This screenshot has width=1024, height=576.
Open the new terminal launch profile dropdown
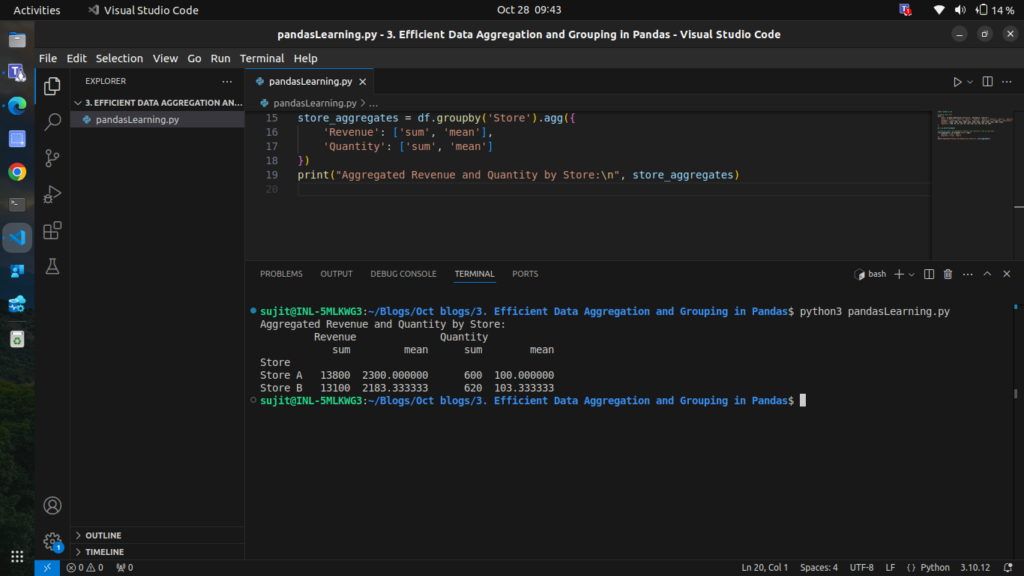coord(911,274)
